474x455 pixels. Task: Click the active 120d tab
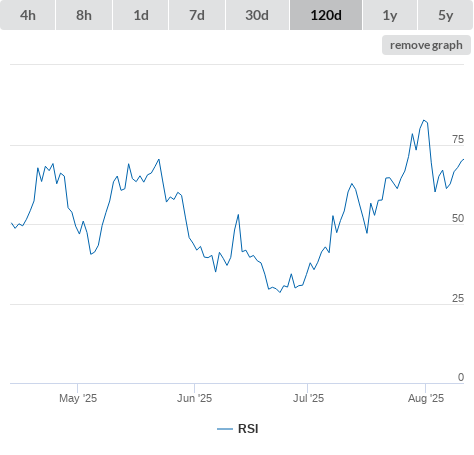pos(326,15)
